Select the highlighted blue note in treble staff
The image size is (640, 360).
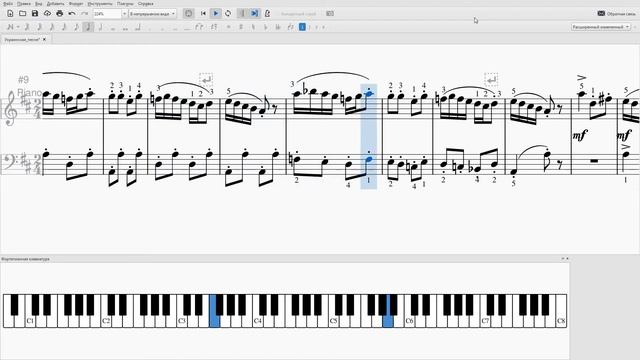click(369, 94)
